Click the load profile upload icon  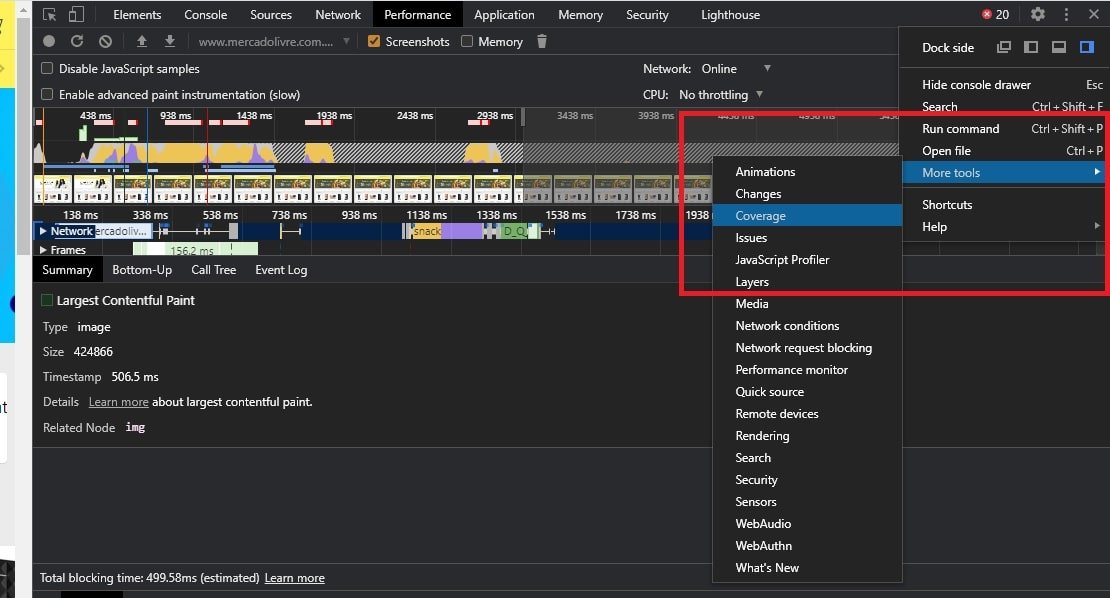(x=142, y=41)
